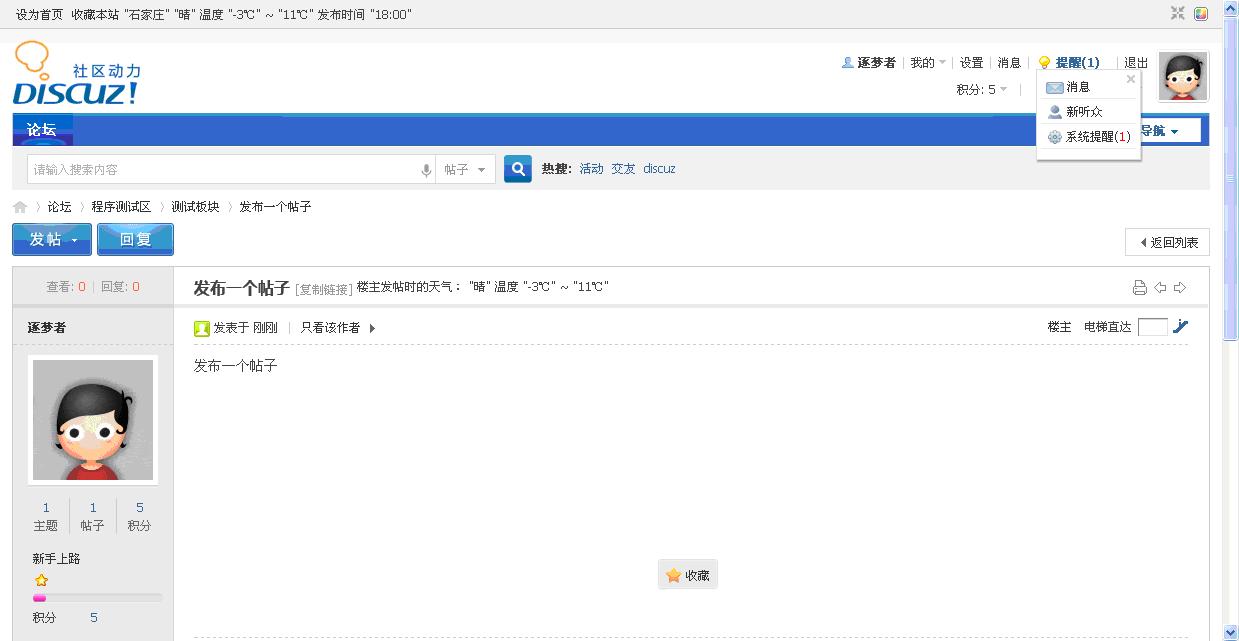
Task: Click the envelope icon in reminder popup
Action: coord(1054,88)
